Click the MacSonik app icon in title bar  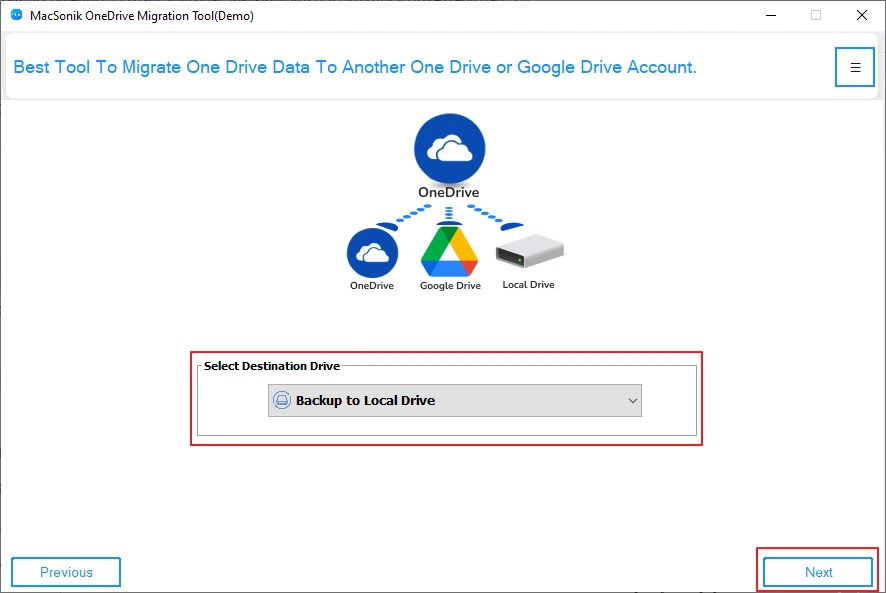16,15
